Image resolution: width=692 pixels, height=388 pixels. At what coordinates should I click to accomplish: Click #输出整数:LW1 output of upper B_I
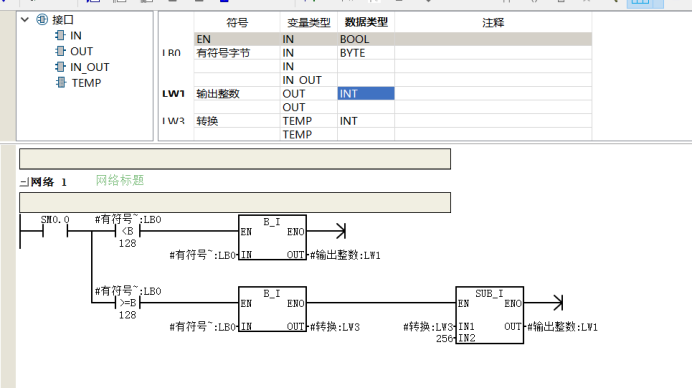[345, 255]
